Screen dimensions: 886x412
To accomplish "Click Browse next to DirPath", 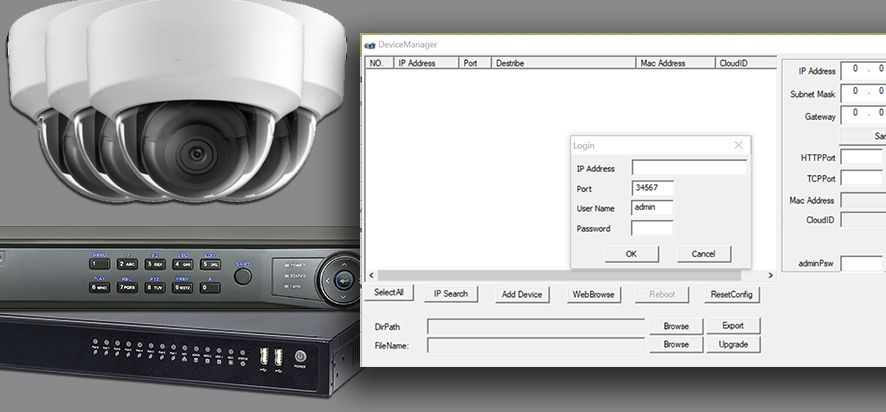I will [x=676, y=326].
